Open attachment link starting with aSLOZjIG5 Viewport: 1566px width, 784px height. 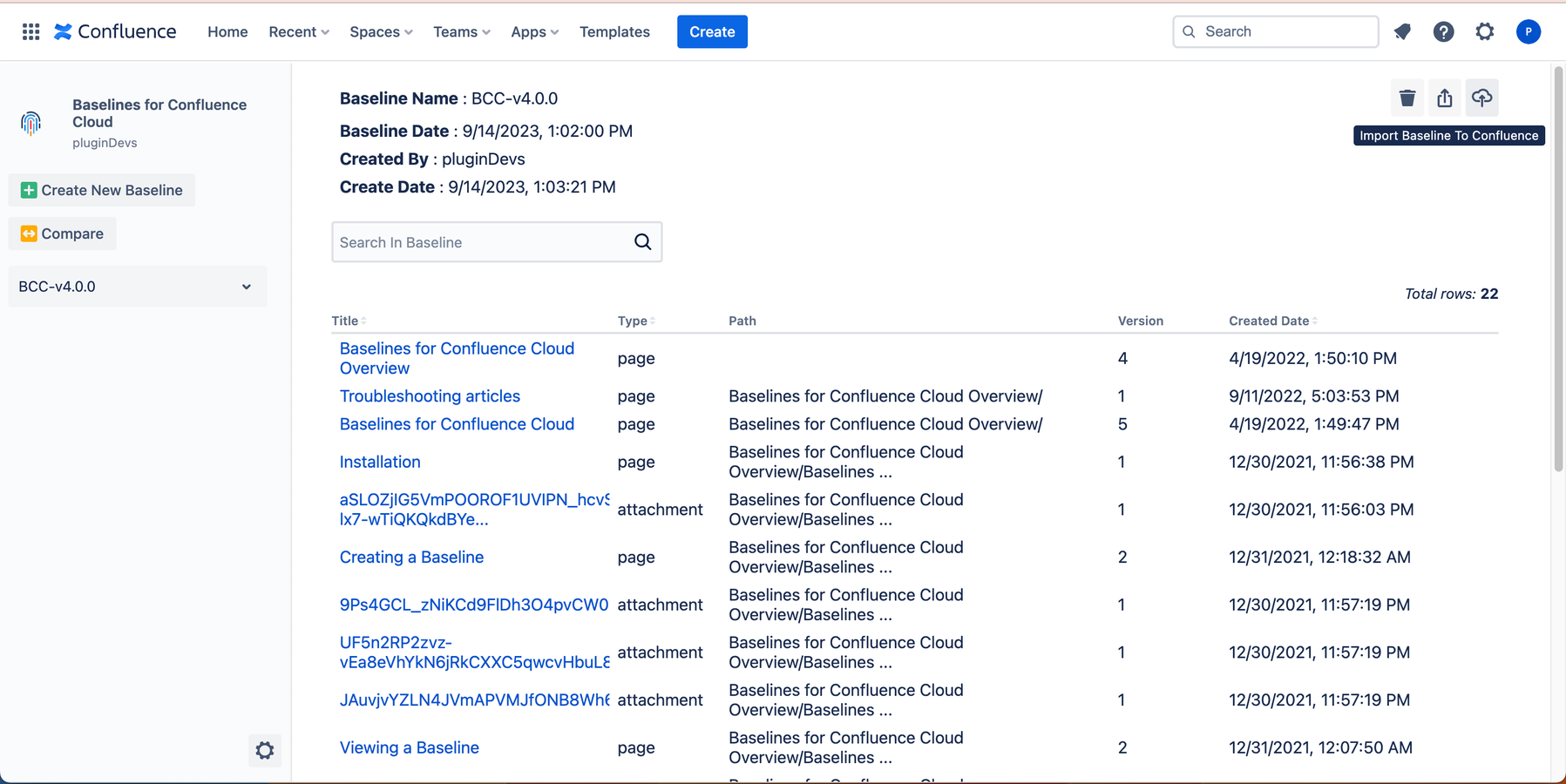[x=474, y=510]
